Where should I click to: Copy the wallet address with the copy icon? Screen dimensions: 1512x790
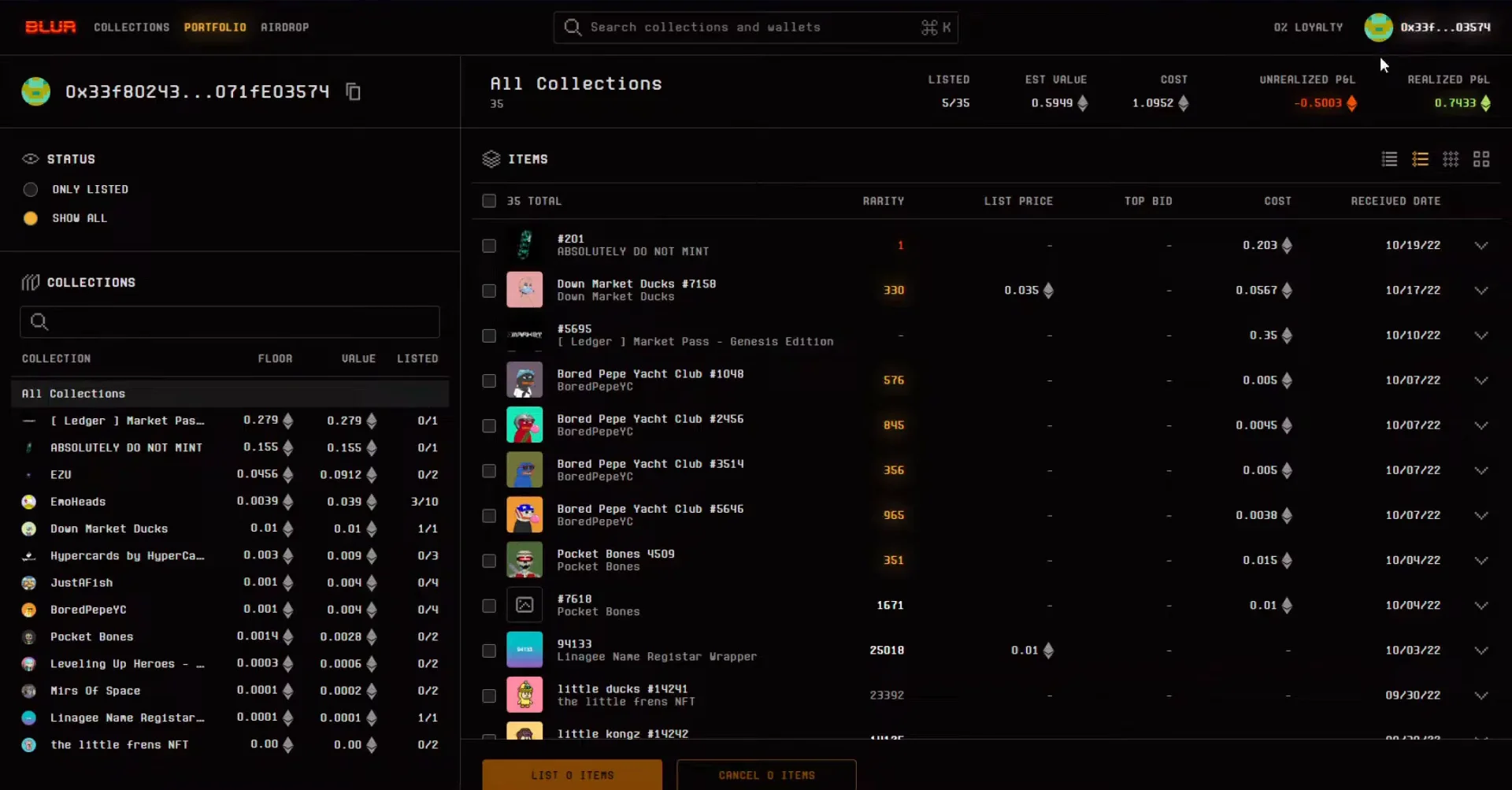(353, 92)
